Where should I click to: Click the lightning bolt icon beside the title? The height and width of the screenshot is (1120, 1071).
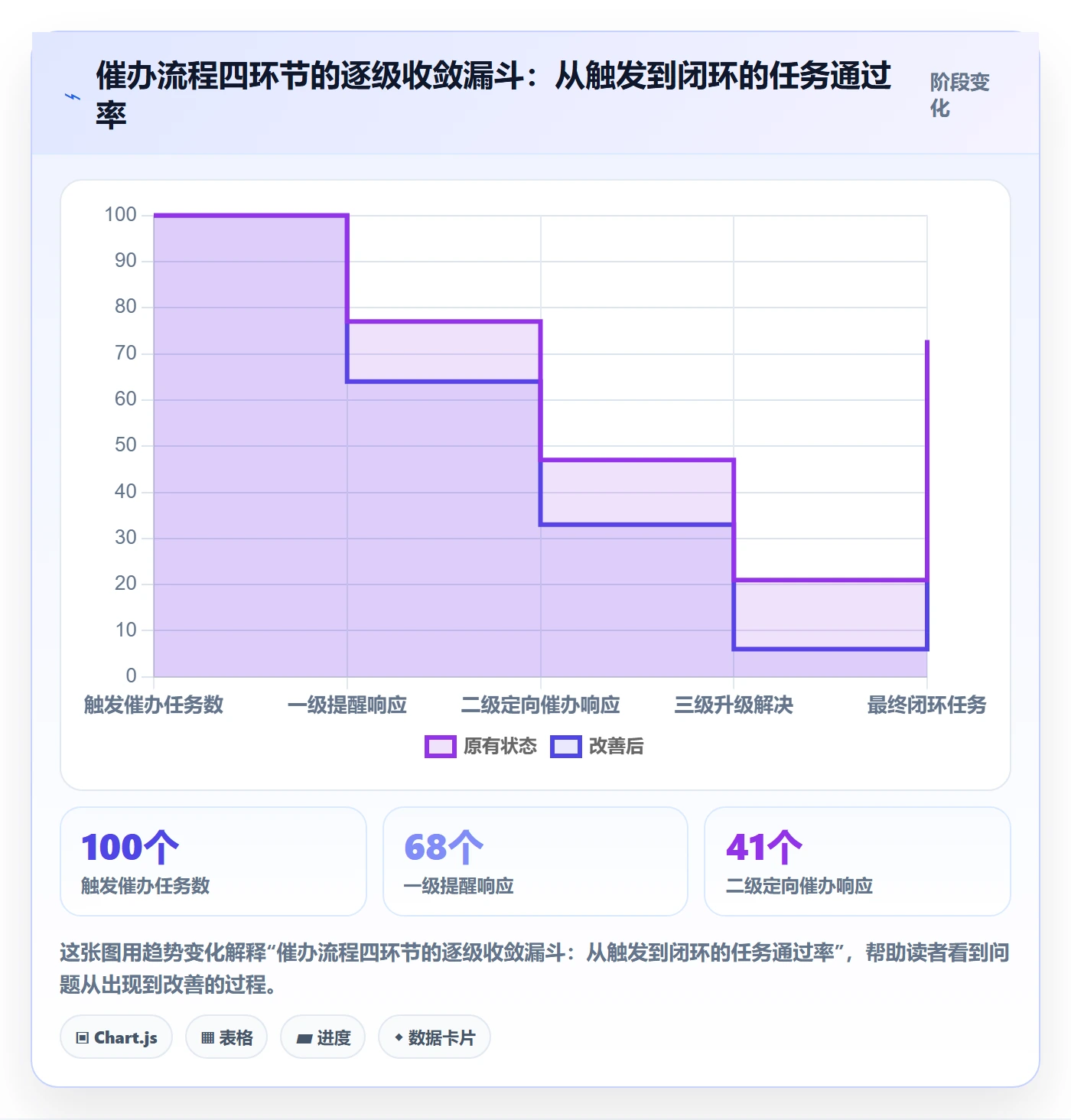tap(73, 96)
